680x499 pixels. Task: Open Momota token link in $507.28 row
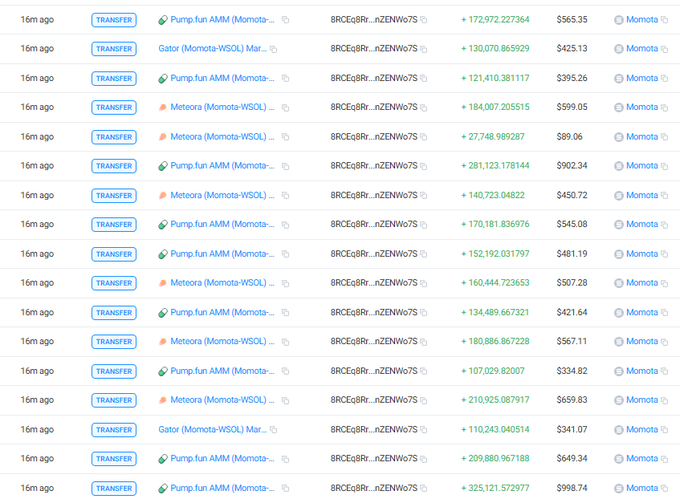(642, 283)
